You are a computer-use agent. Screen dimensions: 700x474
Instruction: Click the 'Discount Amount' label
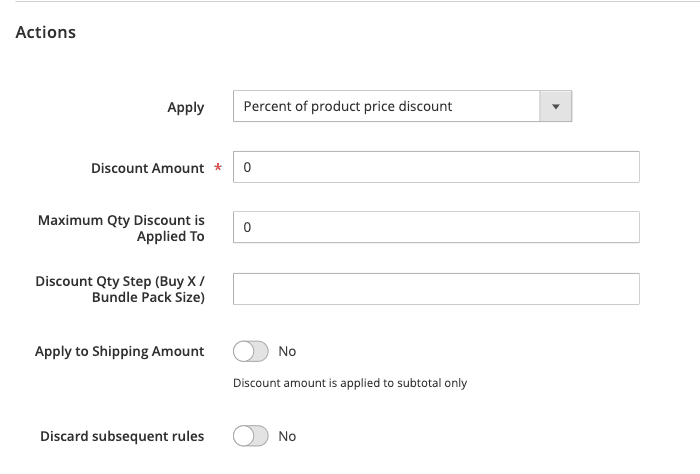point(148,168)
